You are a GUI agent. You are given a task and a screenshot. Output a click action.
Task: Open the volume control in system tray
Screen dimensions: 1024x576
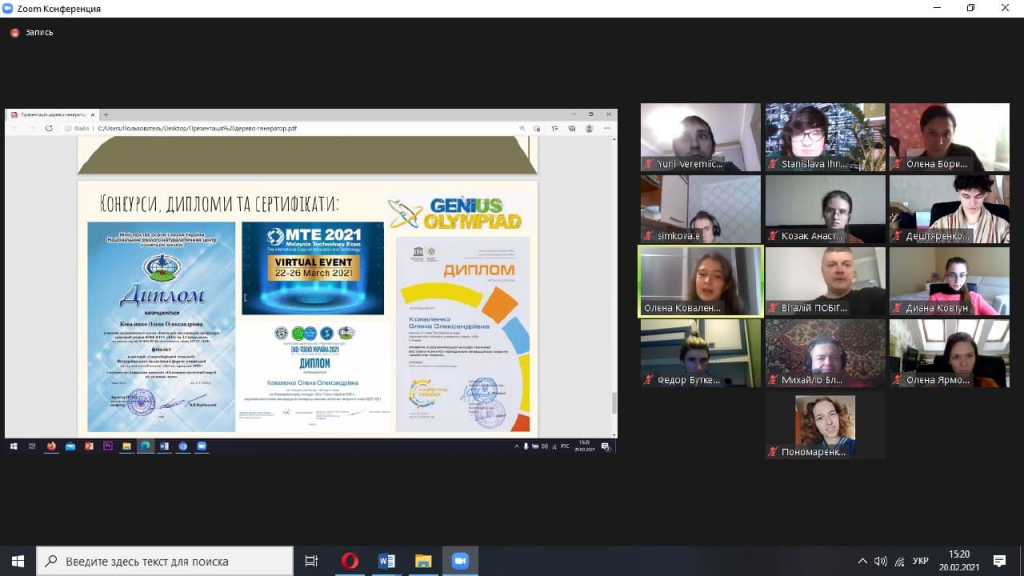[x=880, y=561]
